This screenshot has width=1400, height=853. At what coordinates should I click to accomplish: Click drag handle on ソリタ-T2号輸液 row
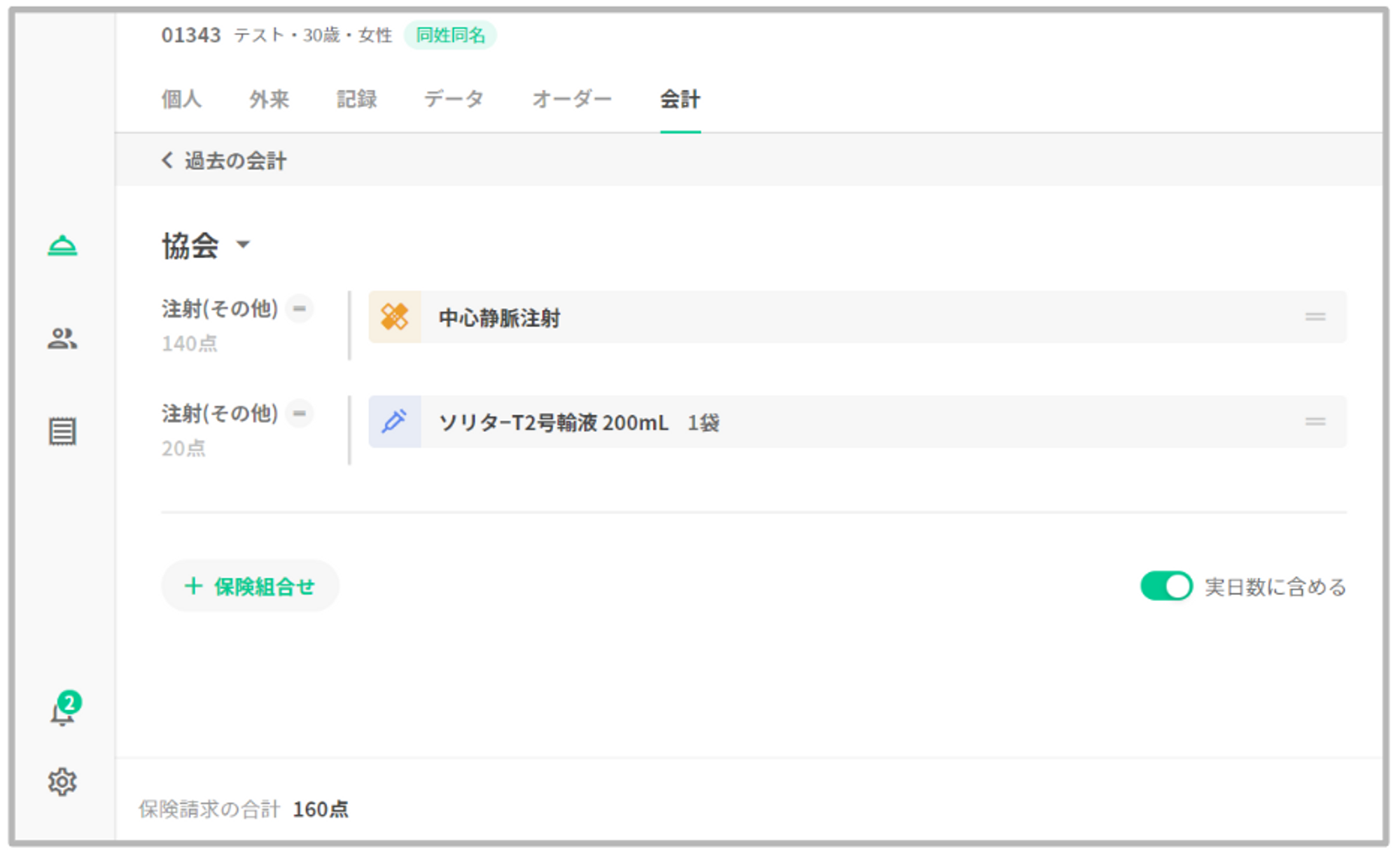click(1315, 422)
